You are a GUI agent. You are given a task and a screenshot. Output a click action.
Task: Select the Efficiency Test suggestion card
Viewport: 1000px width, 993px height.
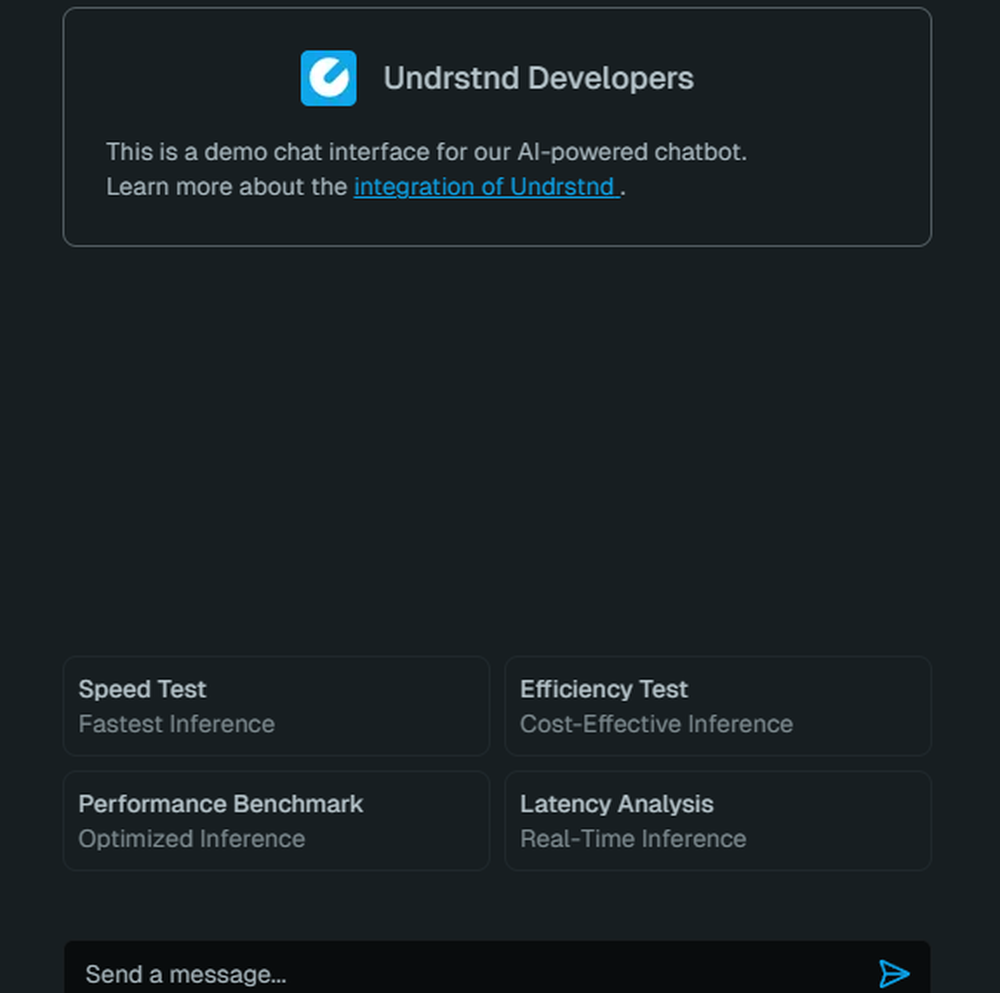pos(718,706)
